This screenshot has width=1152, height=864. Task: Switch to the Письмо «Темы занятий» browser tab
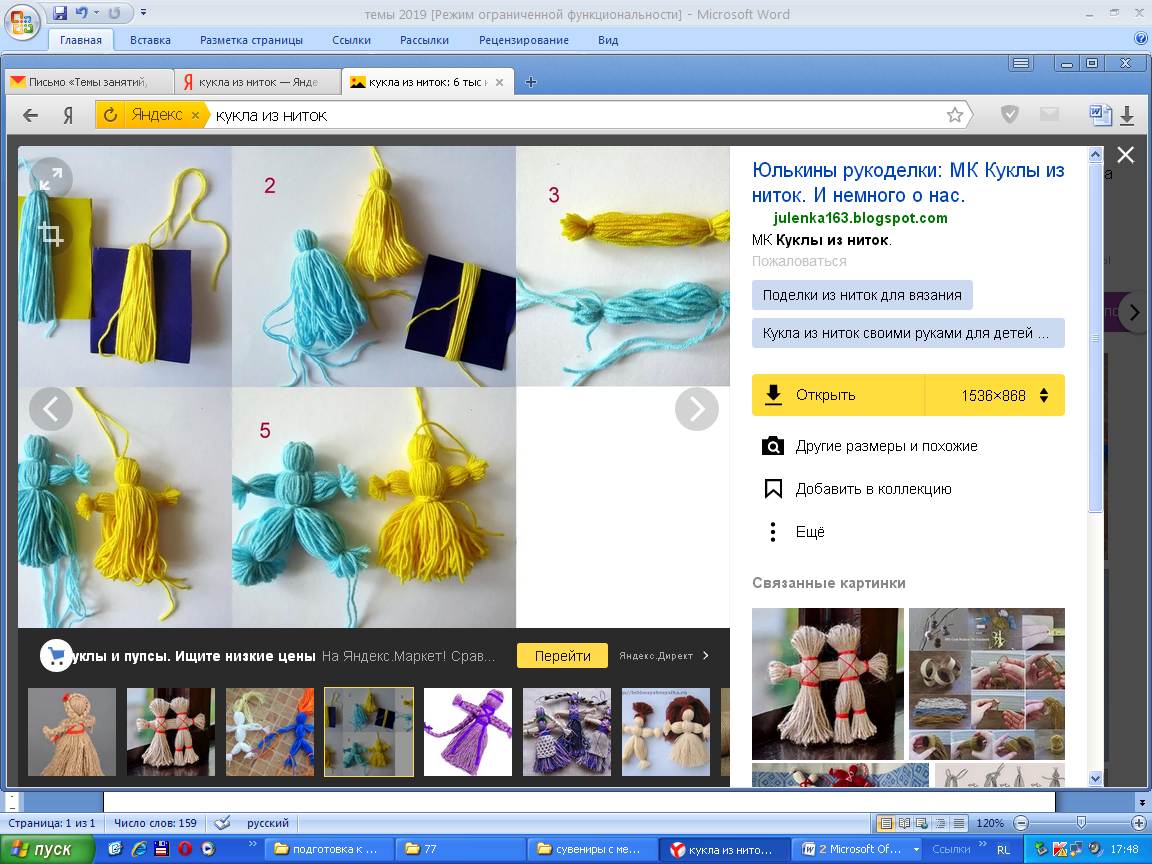(89, 82)
